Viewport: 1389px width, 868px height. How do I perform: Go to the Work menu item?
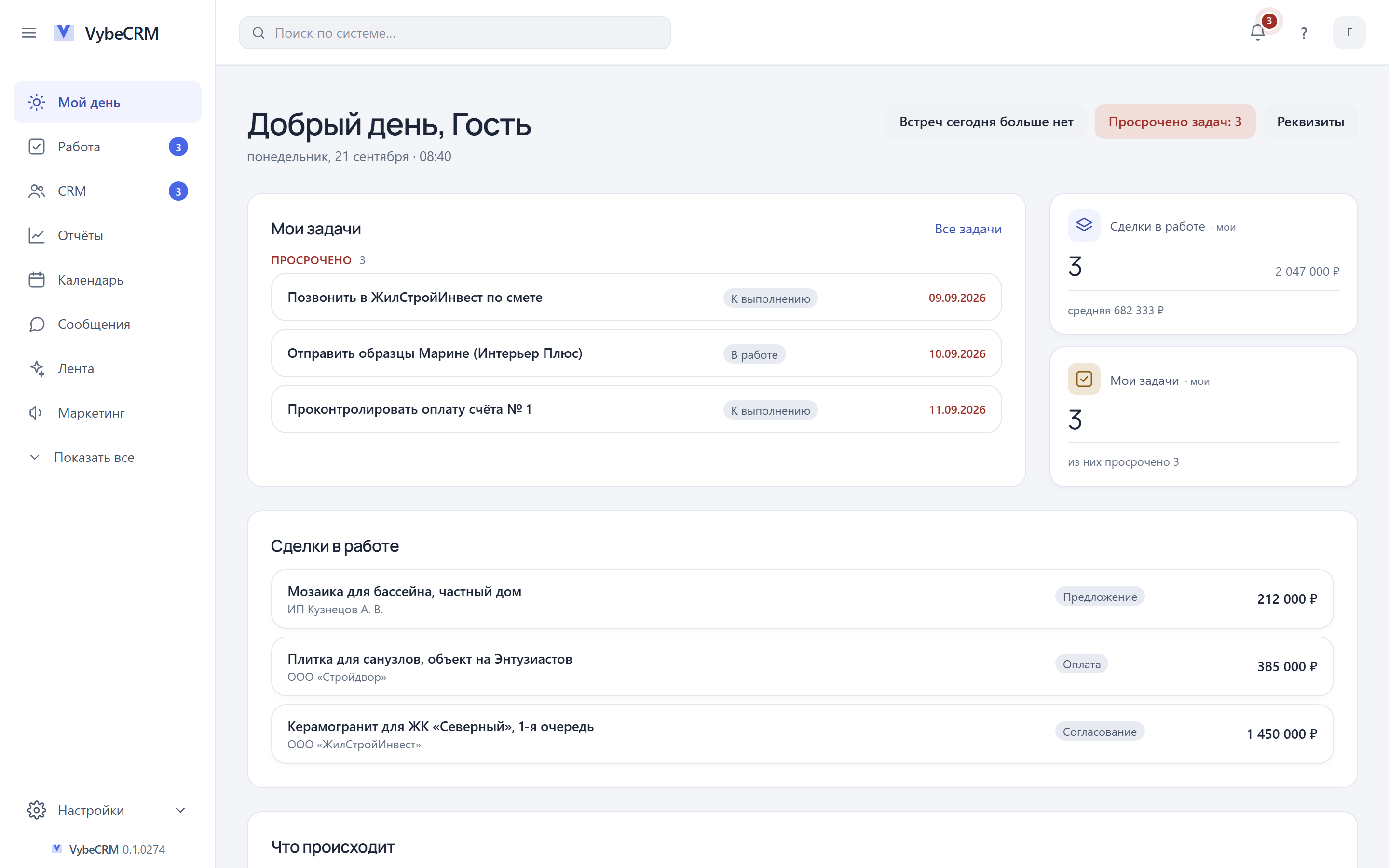[108, 147]
